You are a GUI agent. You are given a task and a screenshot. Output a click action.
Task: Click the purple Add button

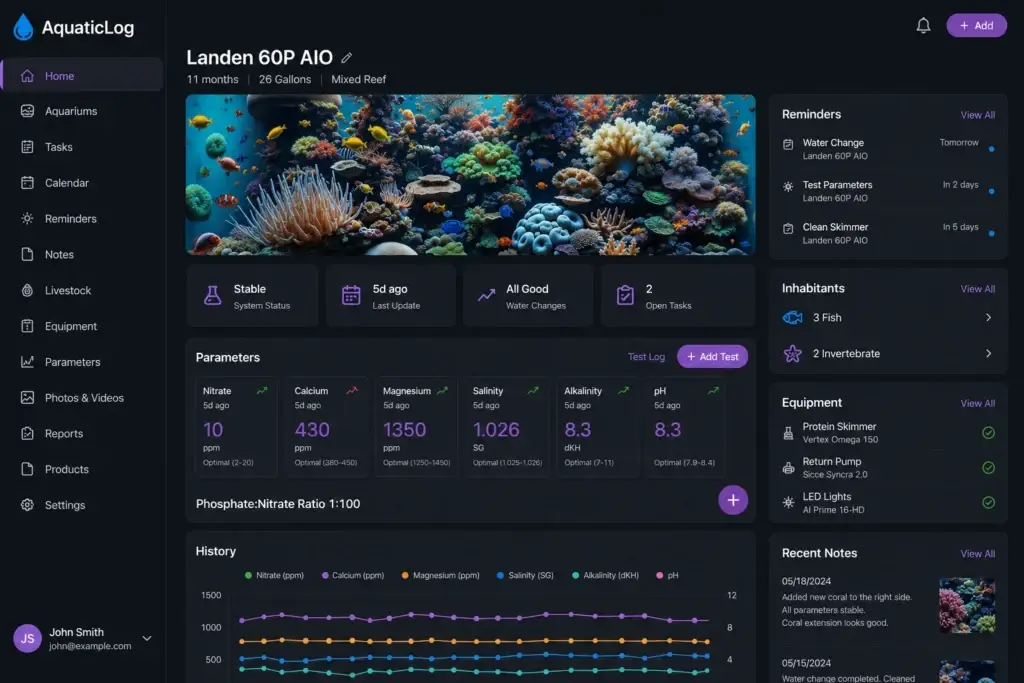(x=976, y=25)
